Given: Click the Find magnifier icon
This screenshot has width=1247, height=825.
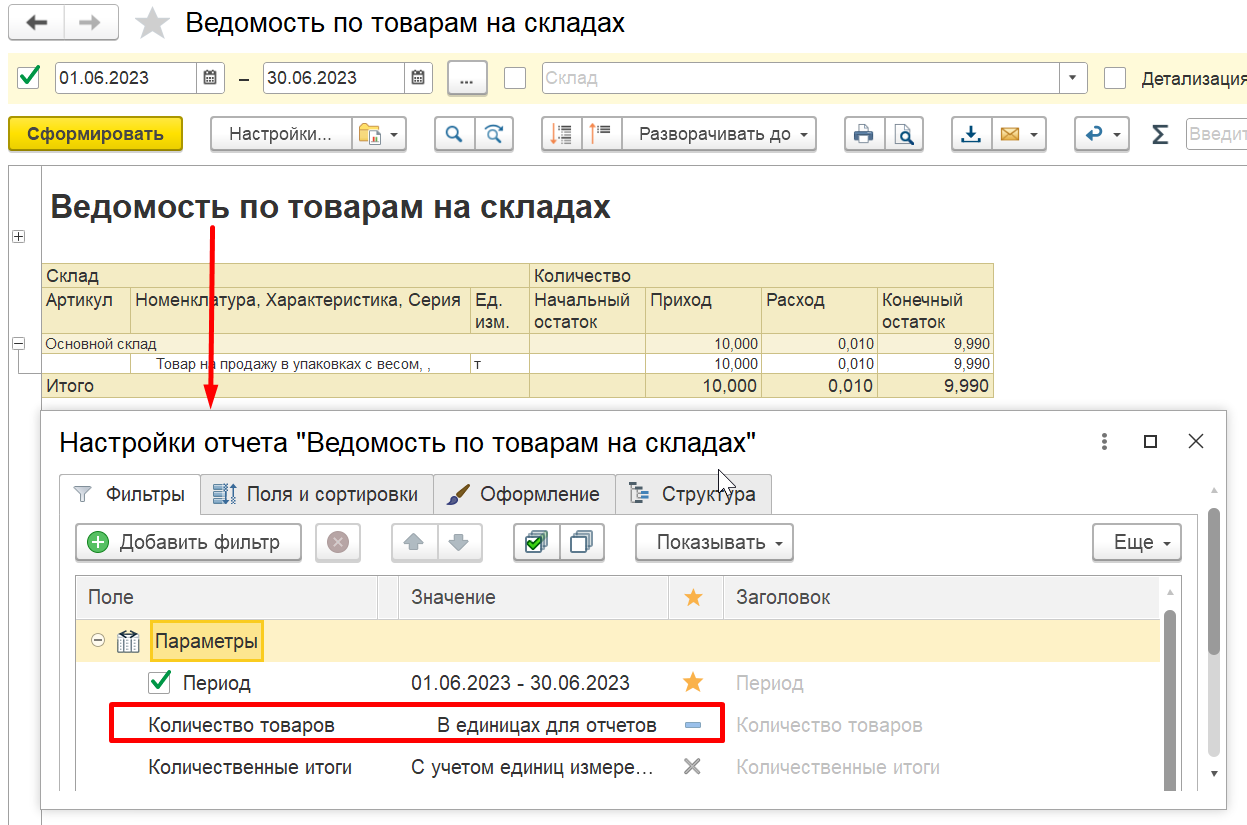Looking at the screenshot, I should point(454,134).
